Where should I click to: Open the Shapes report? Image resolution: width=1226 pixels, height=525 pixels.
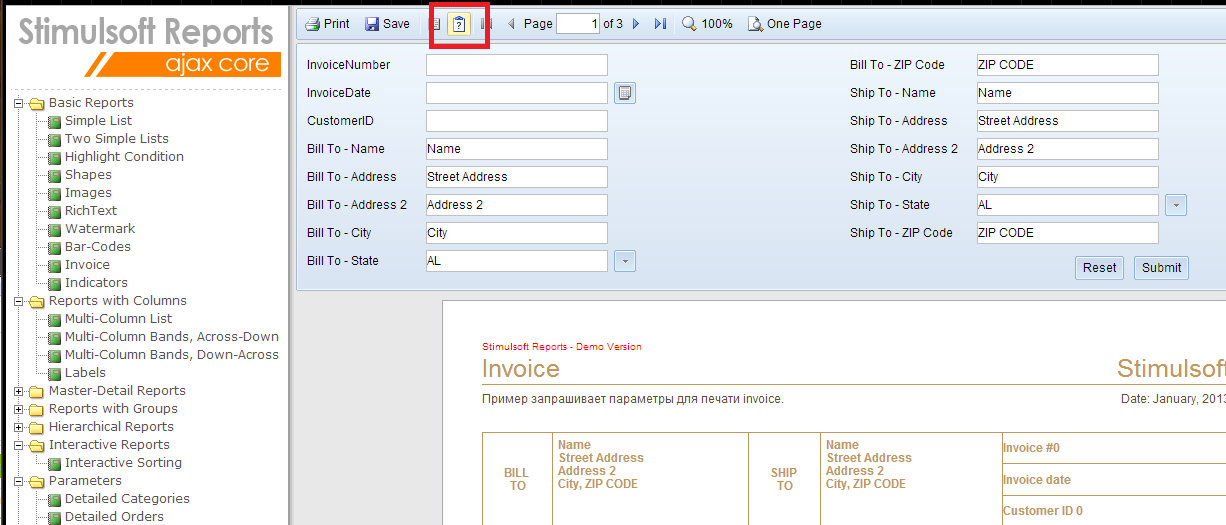(x=88, y=175)
